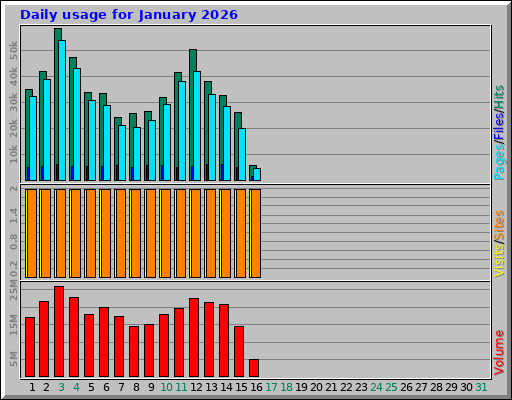Click the red Volume axis label
This screenshot has width=512, height=400.
tap(499, 353)
